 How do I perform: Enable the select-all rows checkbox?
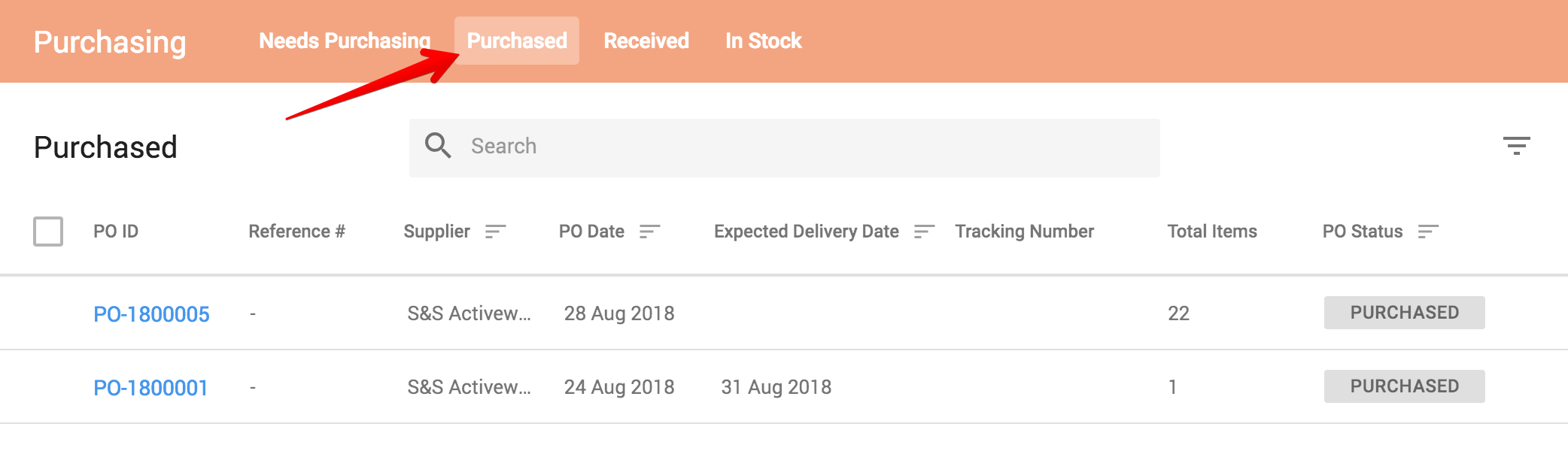(48, 232)
